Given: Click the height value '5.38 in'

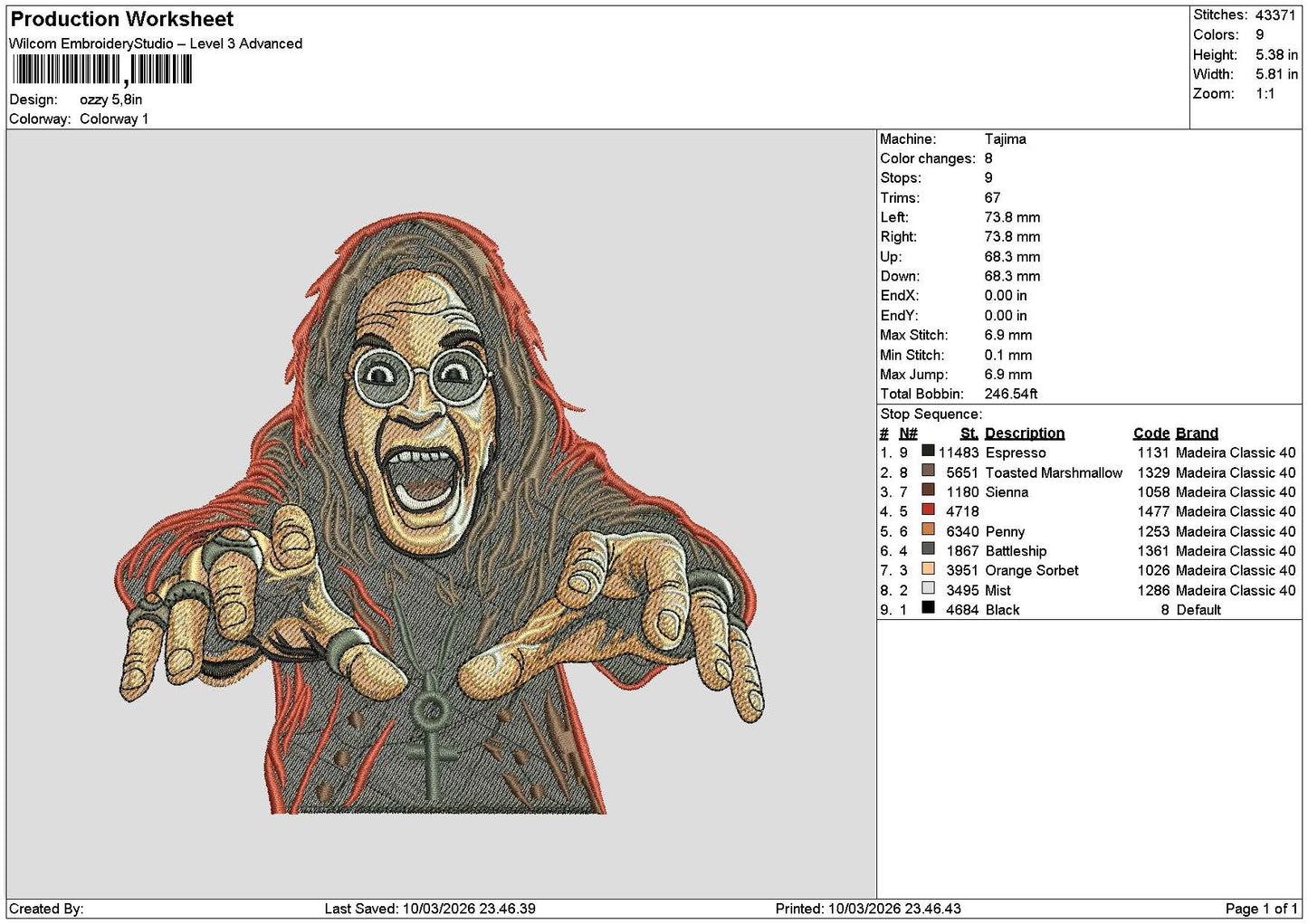Looking at the screenshot, I should coord(1276,54).
